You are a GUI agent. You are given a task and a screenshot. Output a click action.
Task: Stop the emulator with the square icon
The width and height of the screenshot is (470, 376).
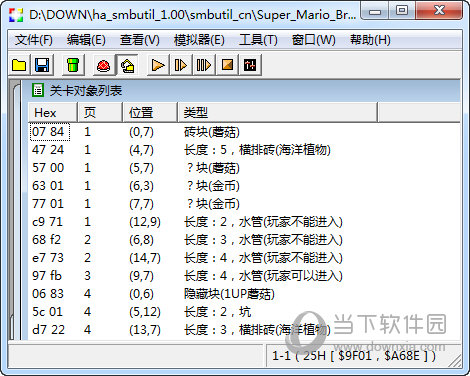[x=227, y=65]
